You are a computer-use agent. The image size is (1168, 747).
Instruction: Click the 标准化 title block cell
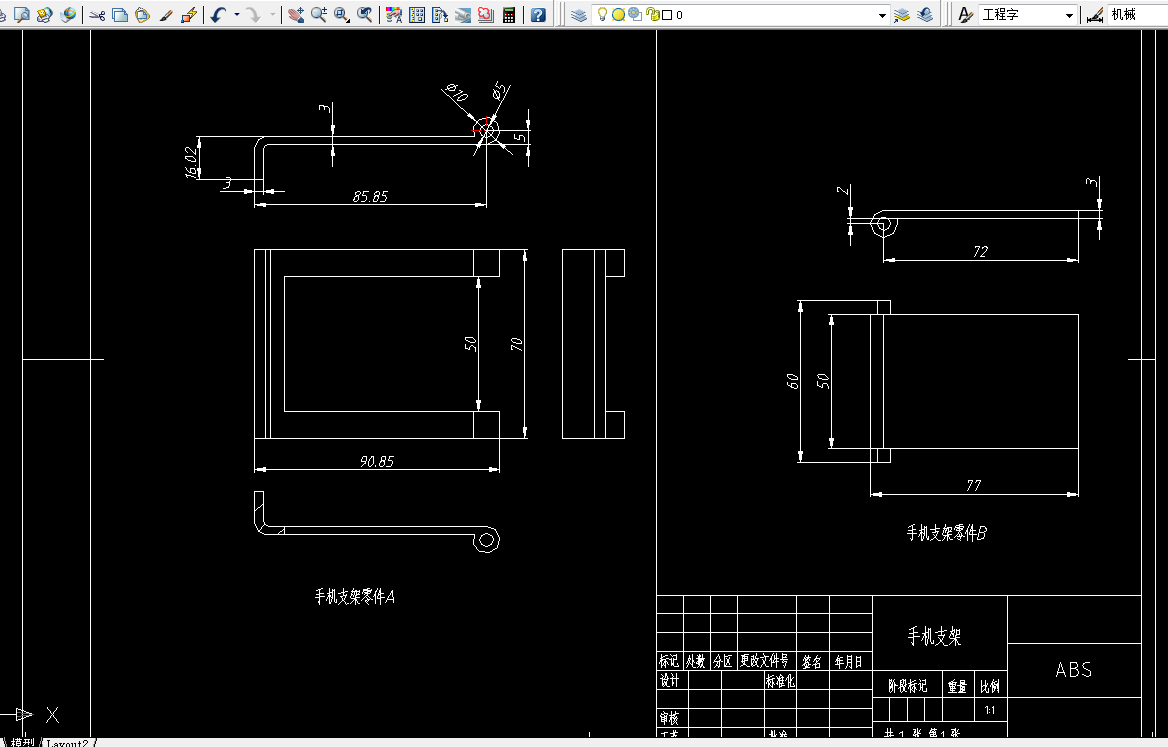tap(781, 680)
